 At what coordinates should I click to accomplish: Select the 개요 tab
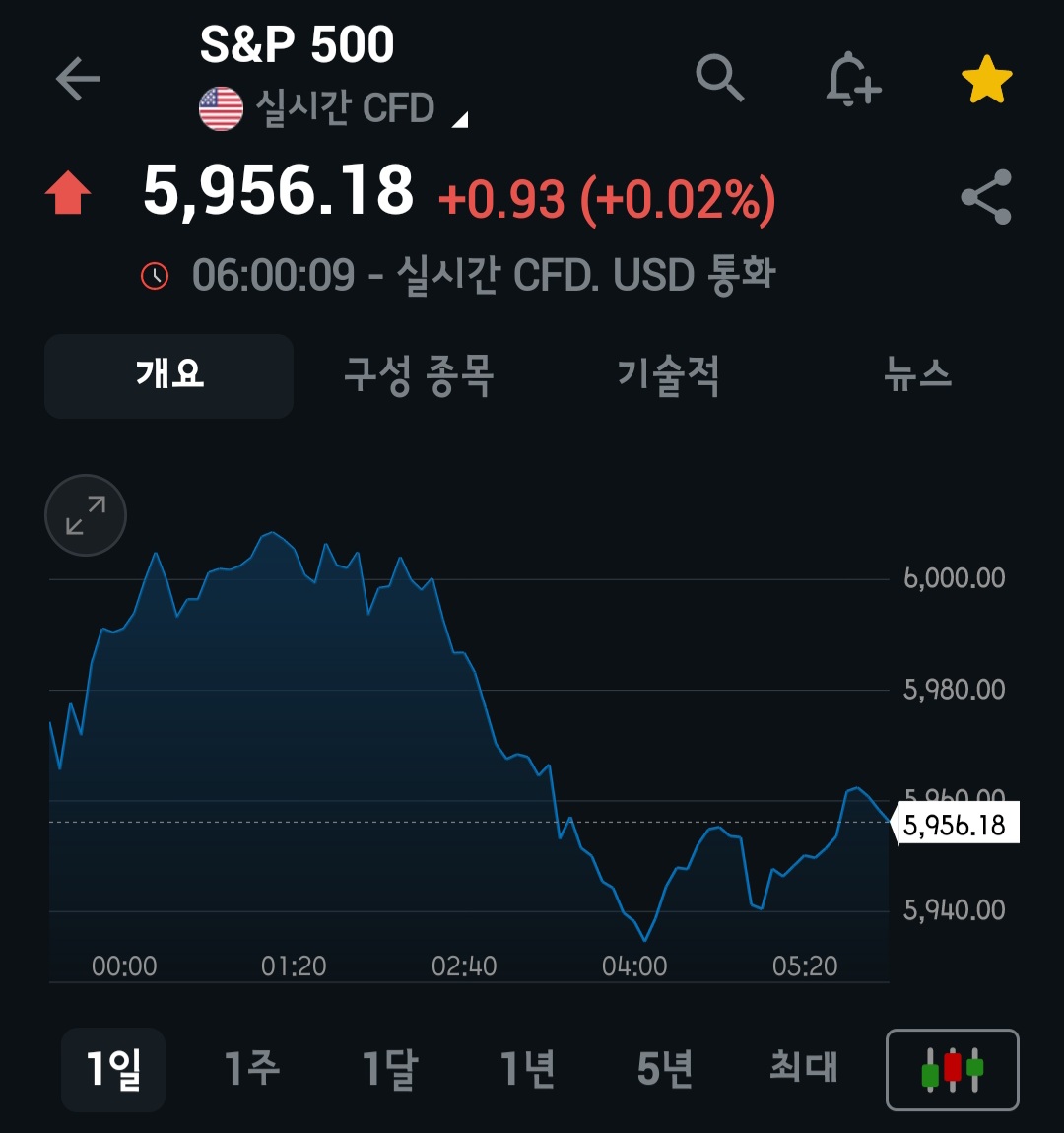pyautogui.click(x=169, y=375)
